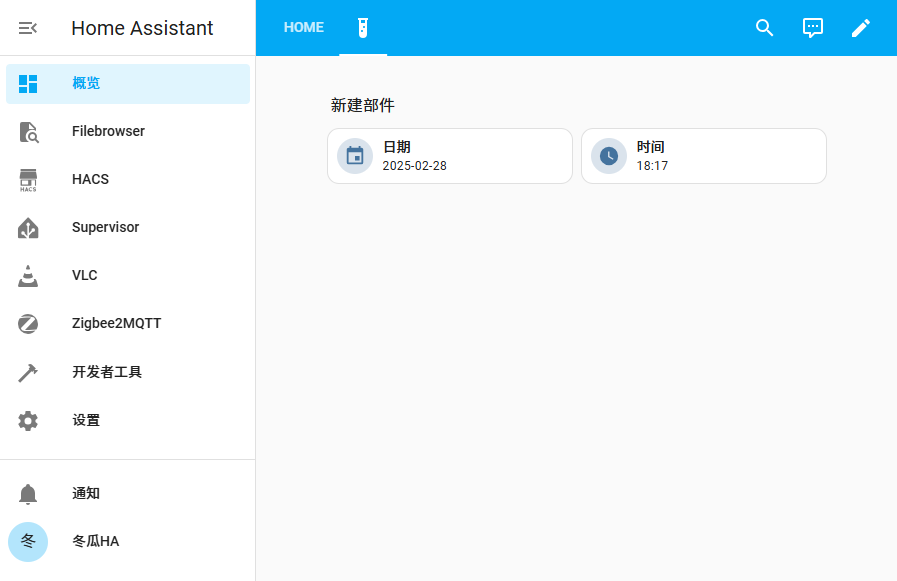Click the 2025-02-28 date value
The height and width of the screenshot is (581, 897).
click(x=414, y=166)
